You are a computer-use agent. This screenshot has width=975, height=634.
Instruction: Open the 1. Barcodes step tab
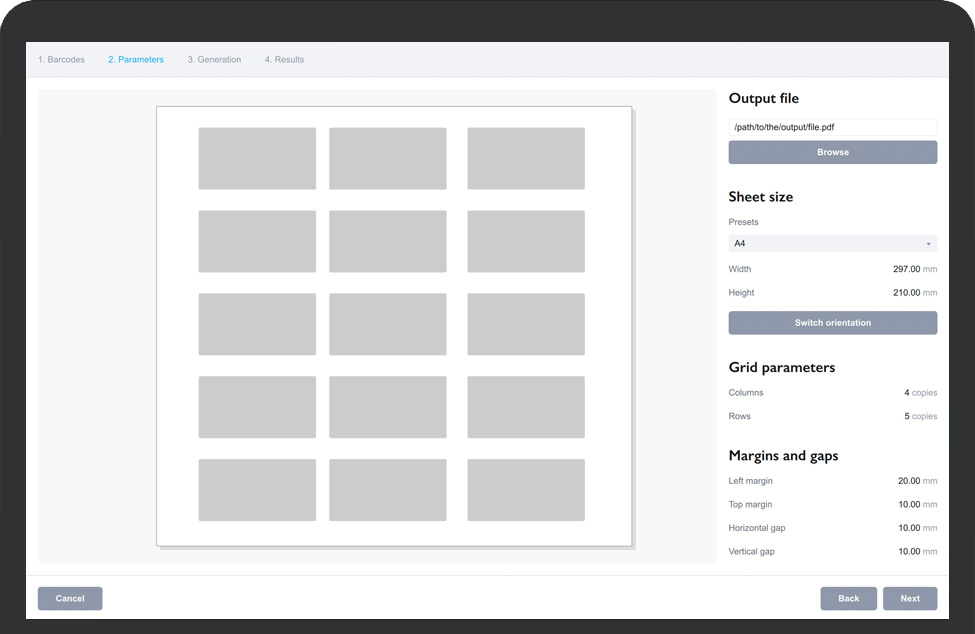(61, 60)
